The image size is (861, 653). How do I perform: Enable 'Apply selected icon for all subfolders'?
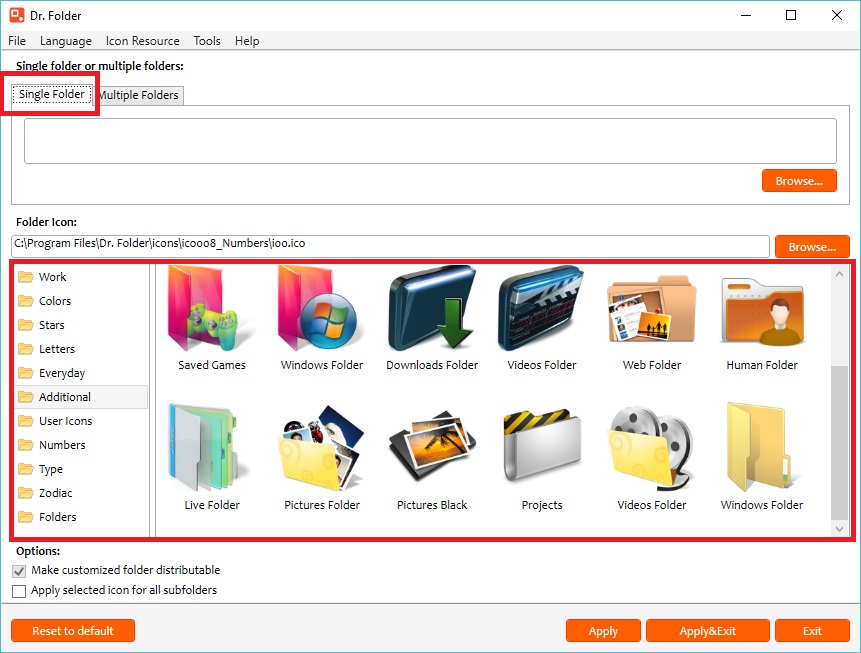(x=19, y=591)
